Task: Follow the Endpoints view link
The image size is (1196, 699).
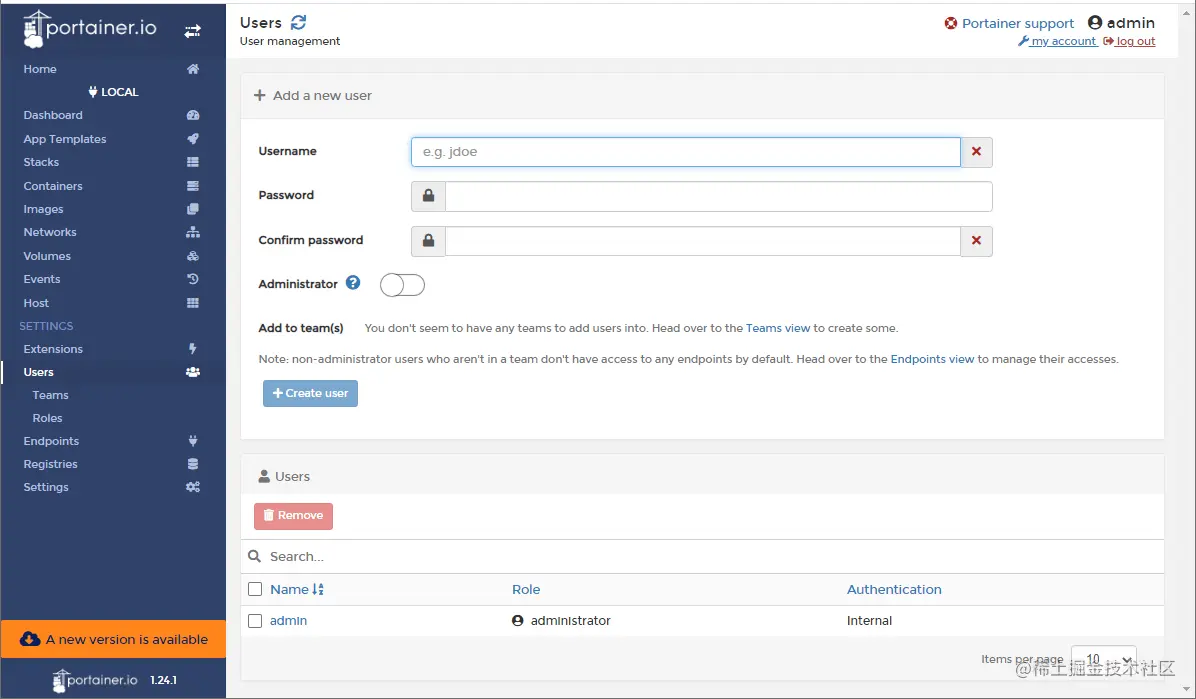Action: (932, 359)
